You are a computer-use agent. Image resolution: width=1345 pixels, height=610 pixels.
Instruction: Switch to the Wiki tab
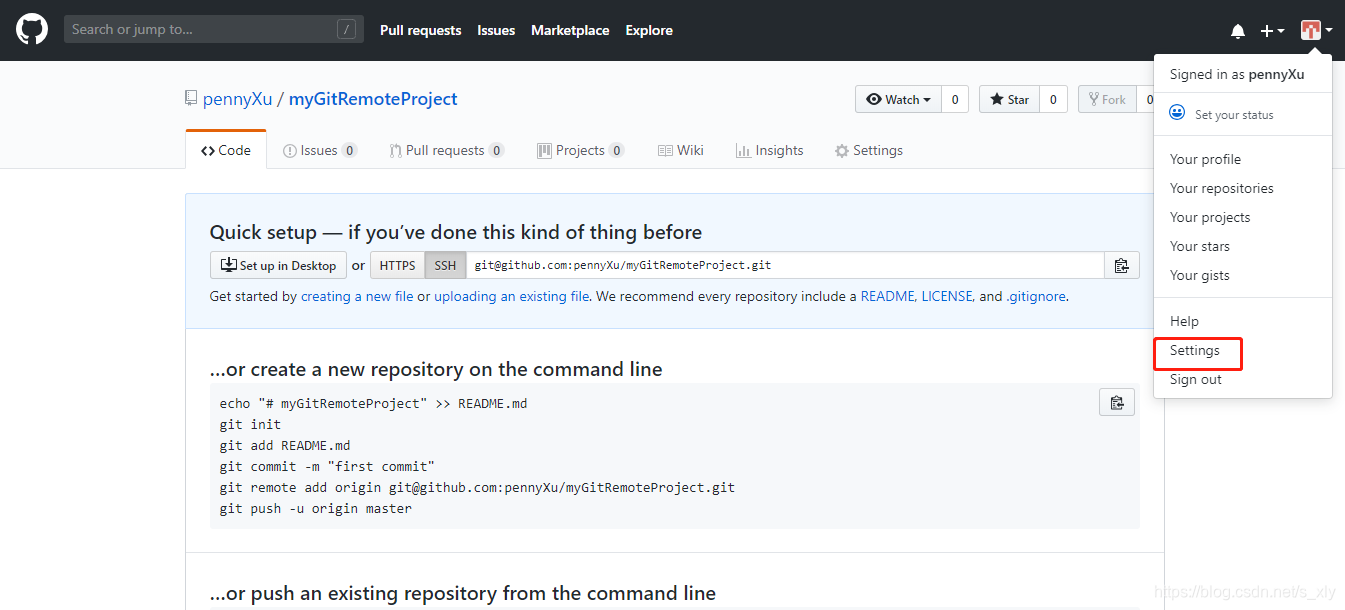click(x=681, y=150)
